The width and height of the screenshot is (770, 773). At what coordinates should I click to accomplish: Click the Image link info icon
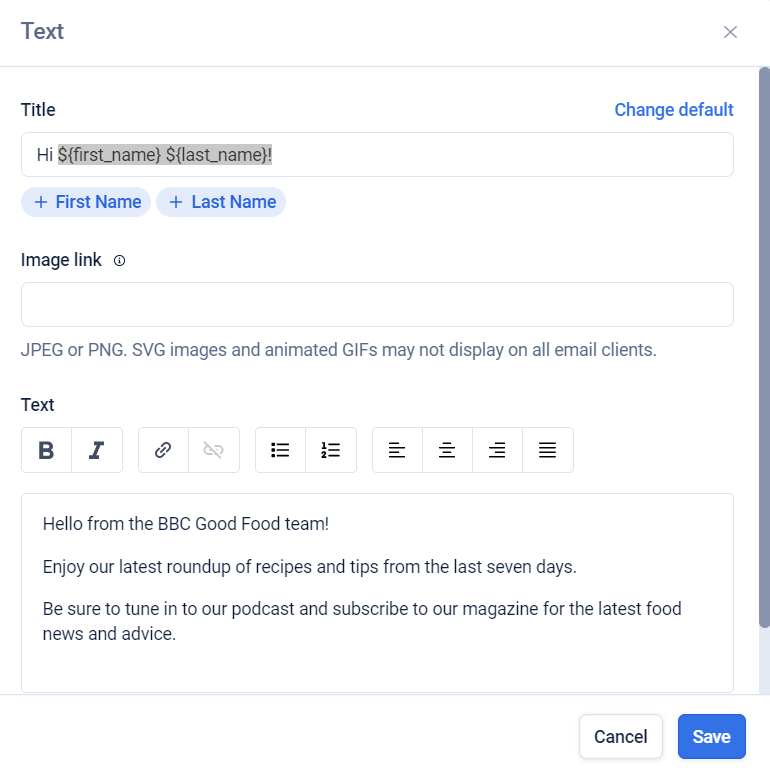coord(119,260)
